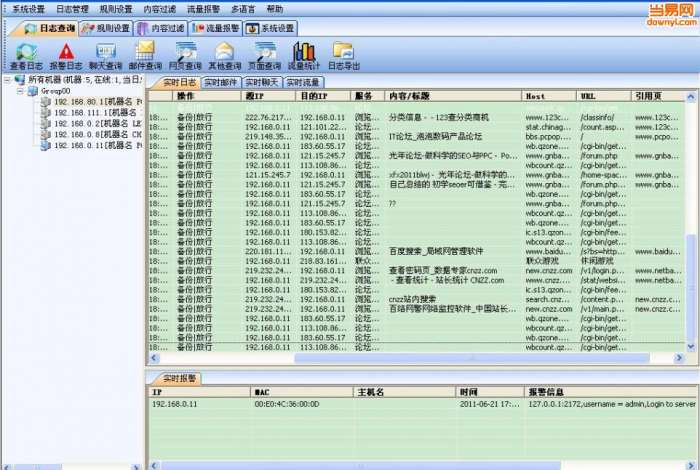
Task: Switch to the 实时邮件 tab
Action: [x=221, y=83]
